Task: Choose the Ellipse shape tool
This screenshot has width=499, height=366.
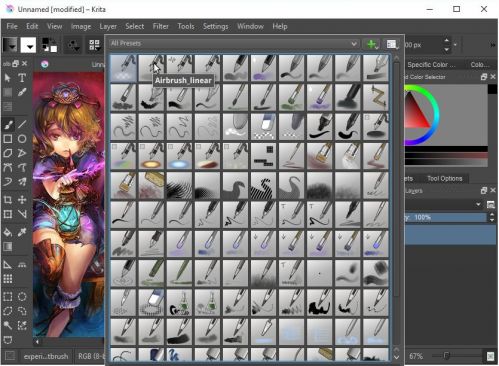Action: pyautogui.click(x=22, y=139)
